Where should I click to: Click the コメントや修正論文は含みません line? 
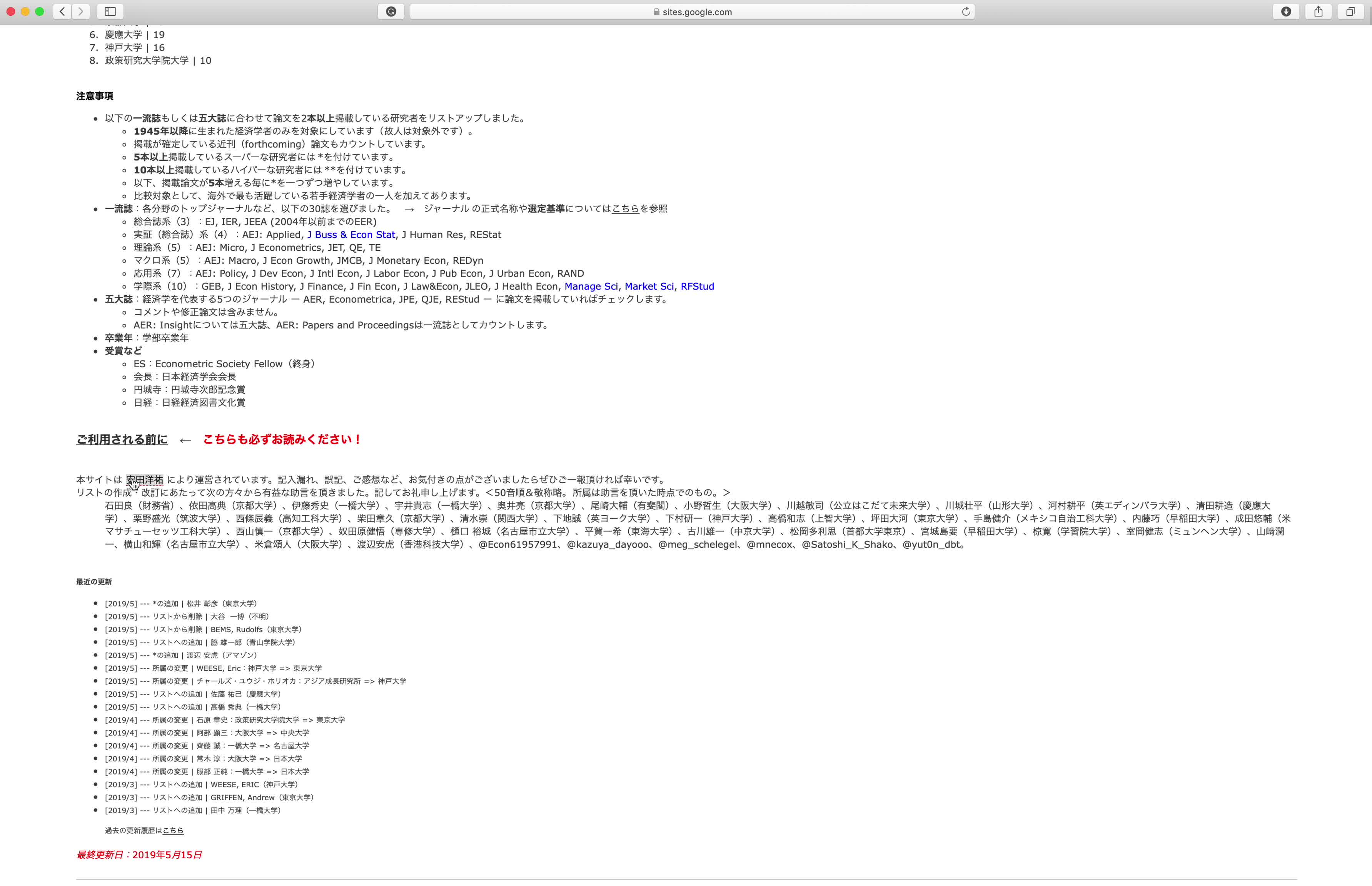click(x=208, y=312)
